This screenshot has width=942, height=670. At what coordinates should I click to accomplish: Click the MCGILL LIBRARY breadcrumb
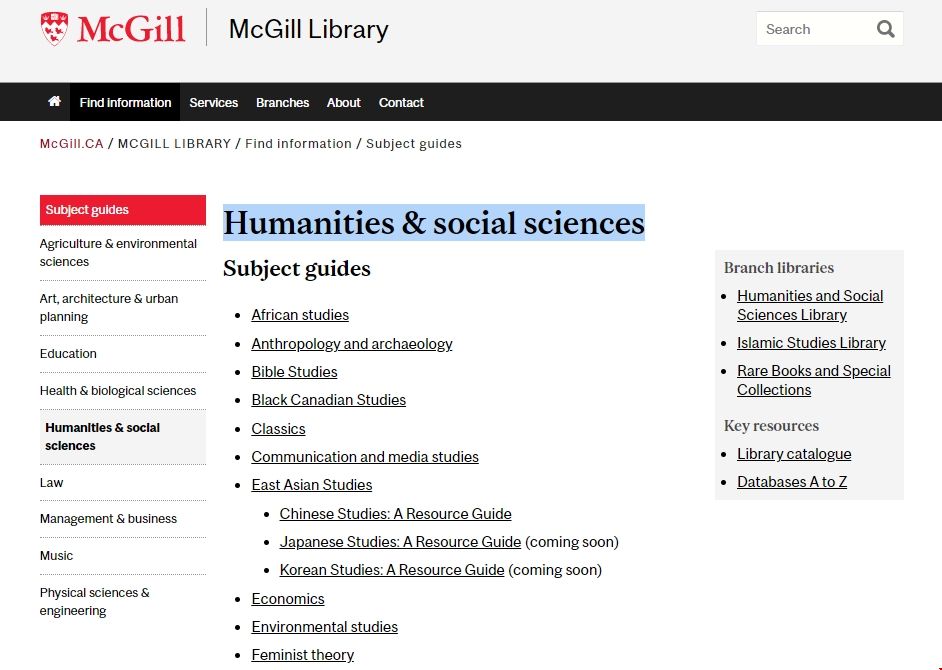pyautogui.click(x=174, y=143)
